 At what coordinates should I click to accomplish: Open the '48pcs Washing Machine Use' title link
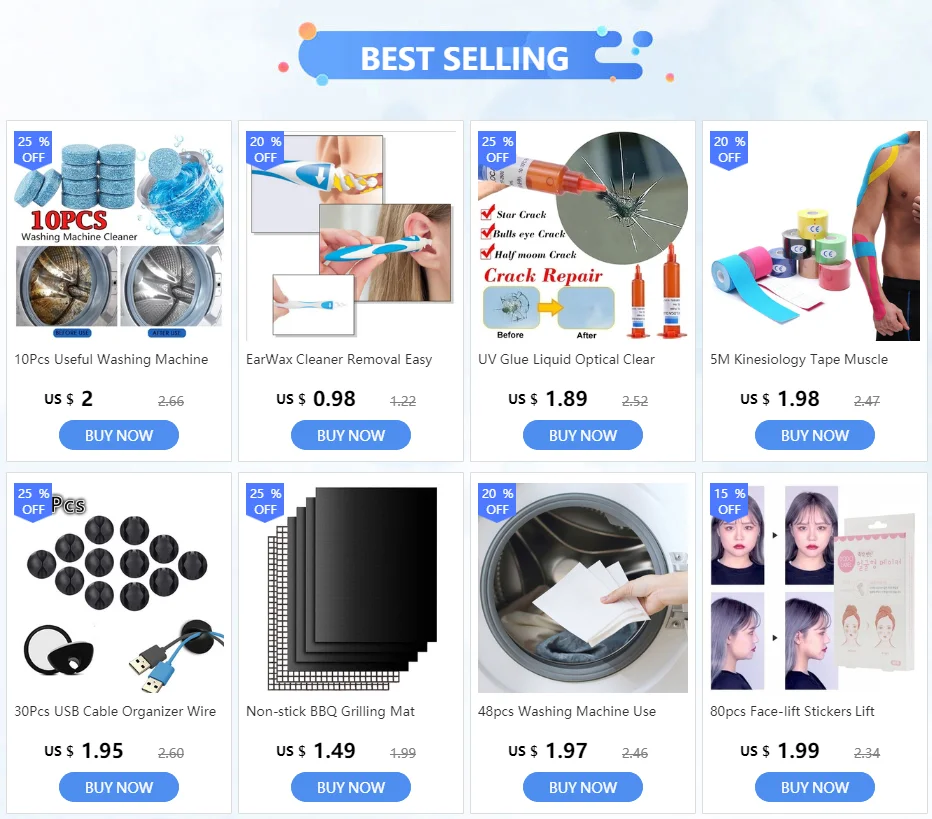[567, 711]
